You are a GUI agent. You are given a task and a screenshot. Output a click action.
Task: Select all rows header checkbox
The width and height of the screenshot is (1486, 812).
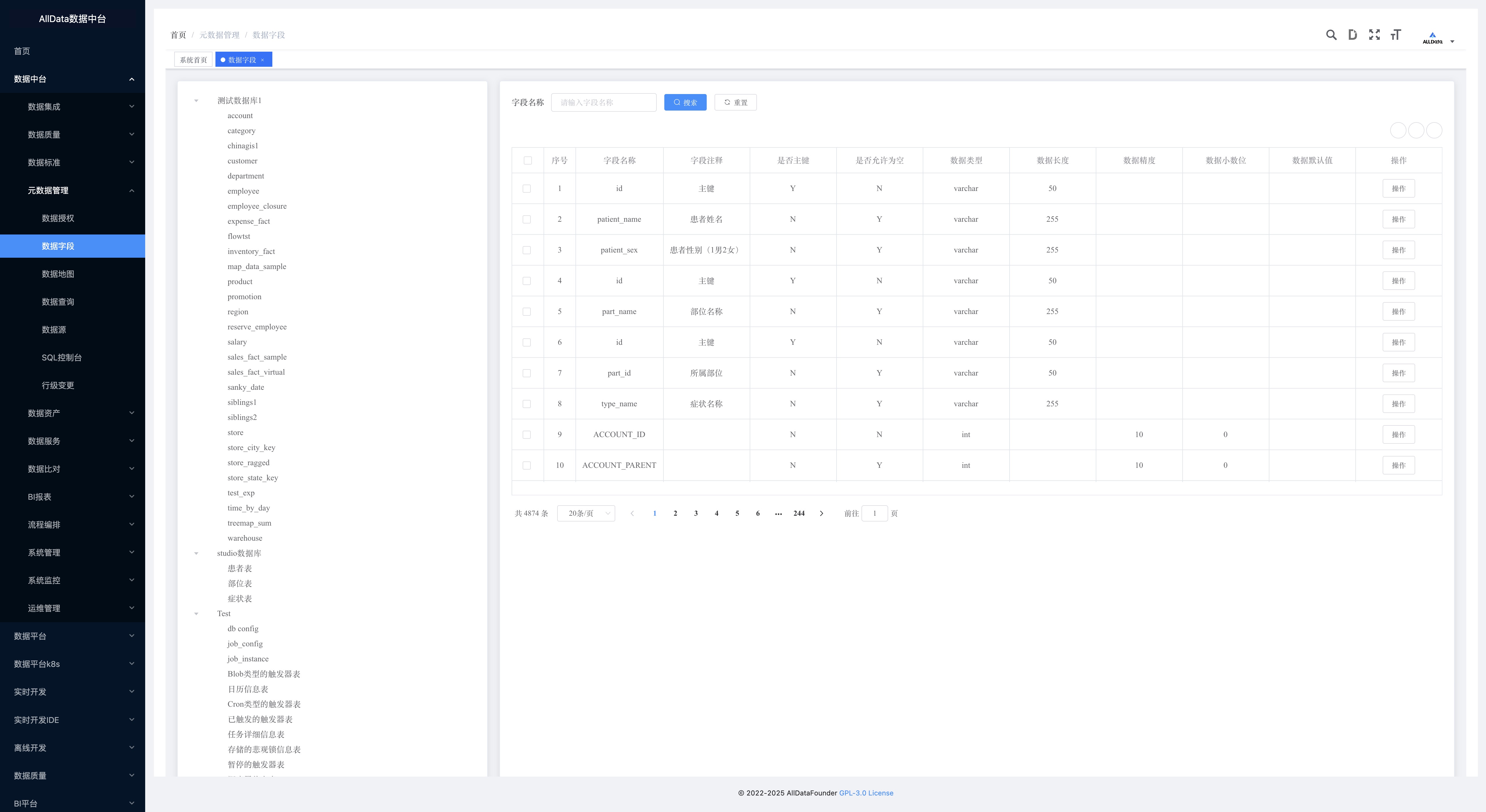point(528,160)
